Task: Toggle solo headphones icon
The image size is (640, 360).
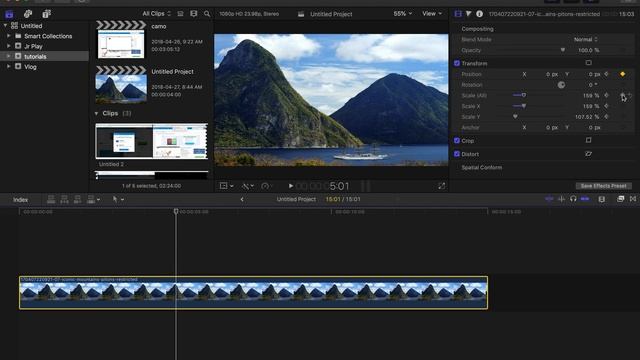Action: (573, 199)
